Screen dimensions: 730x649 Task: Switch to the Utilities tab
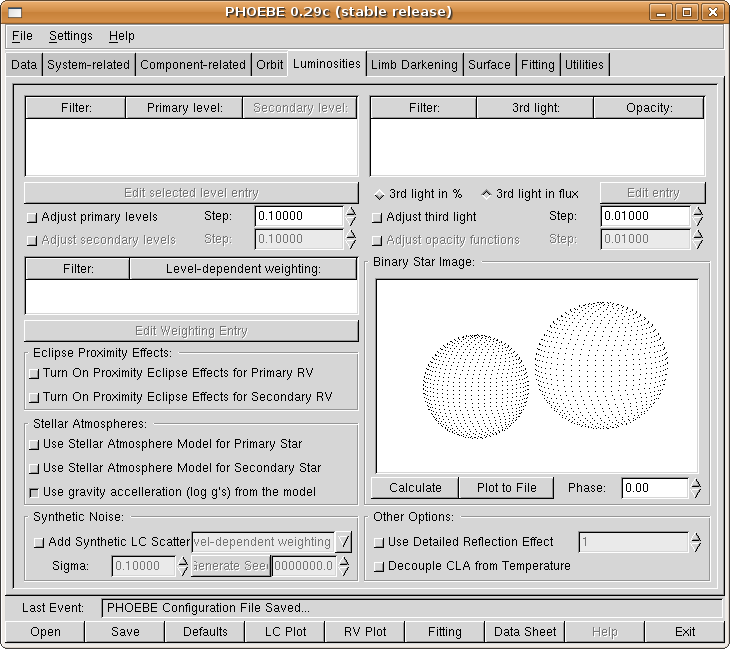point(584,64)
